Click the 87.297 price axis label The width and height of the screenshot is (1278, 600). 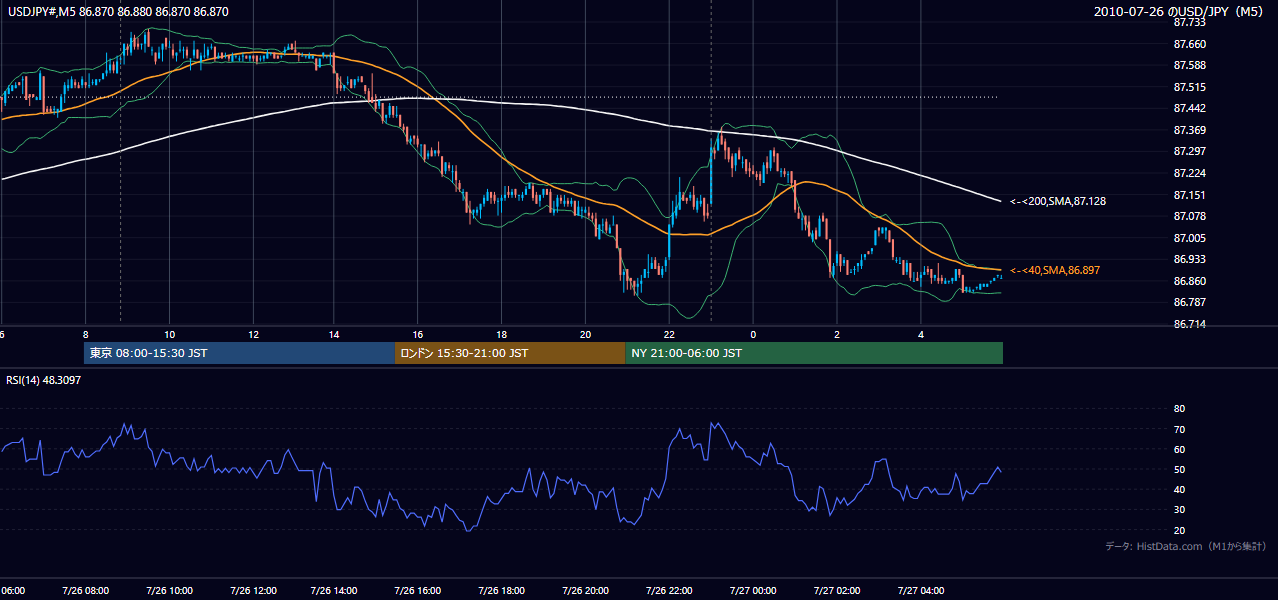point(1189,151)
